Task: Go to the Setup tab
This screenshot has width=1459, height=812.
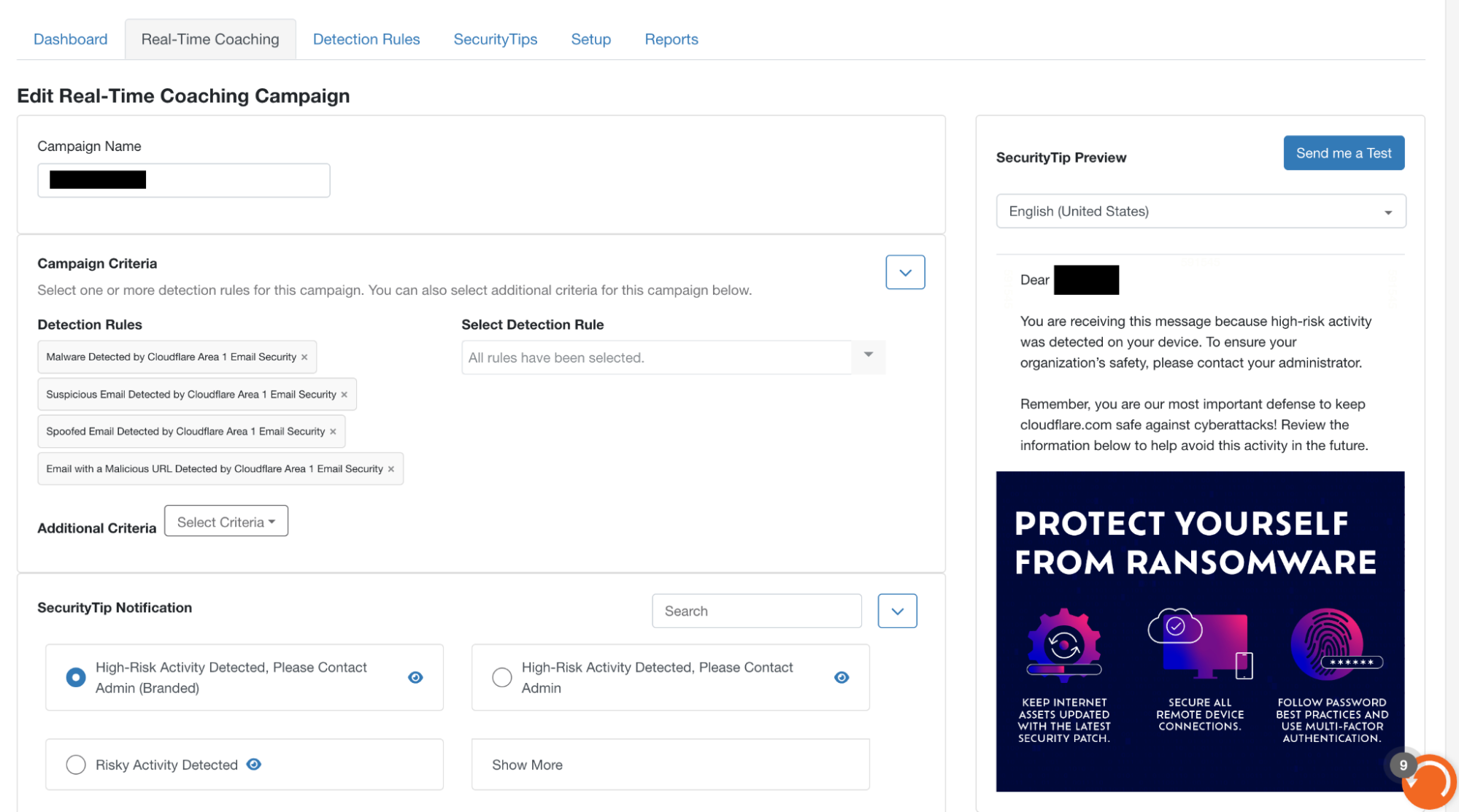Action: [x=590, y=39]
